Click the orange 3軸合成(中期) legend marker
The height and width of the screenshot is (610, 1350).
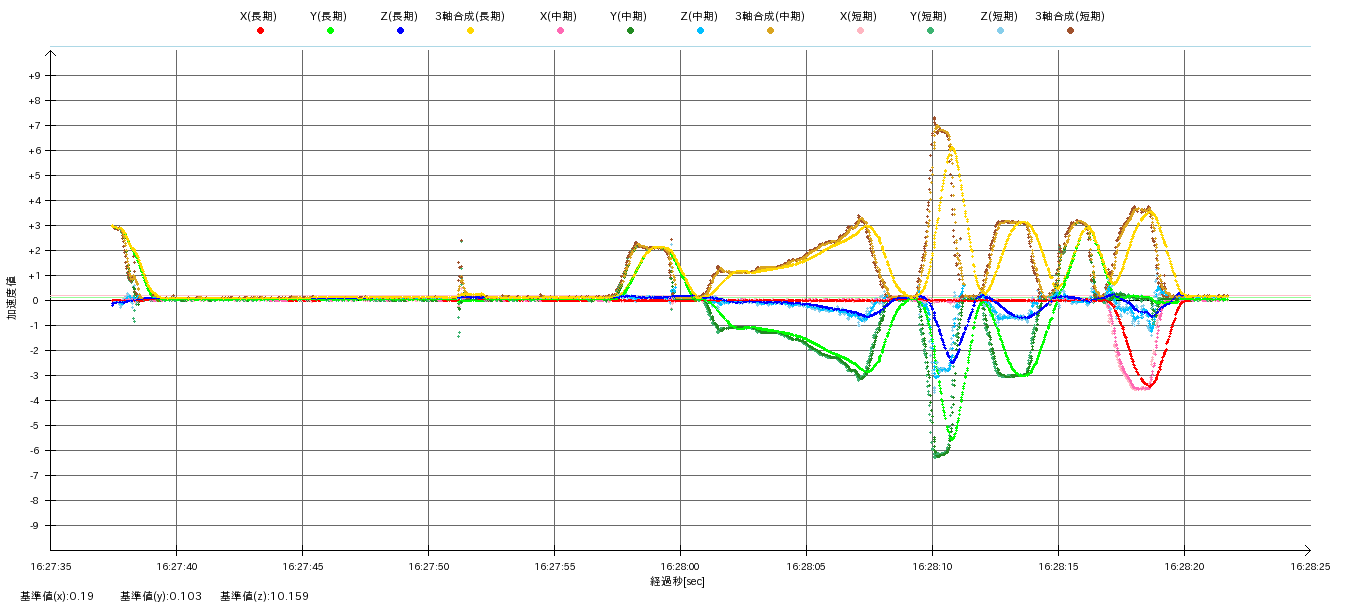(770, 31)
